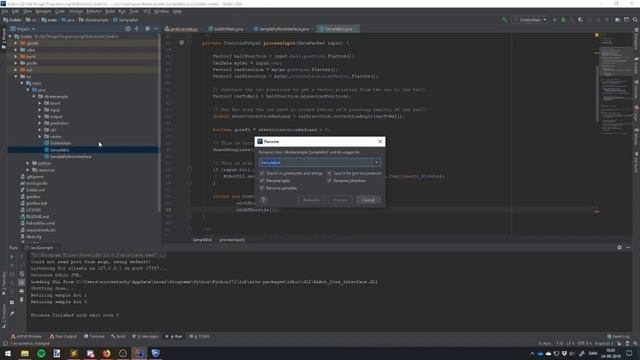Toggle Rename variables checkbox

[x=262, y=188]
